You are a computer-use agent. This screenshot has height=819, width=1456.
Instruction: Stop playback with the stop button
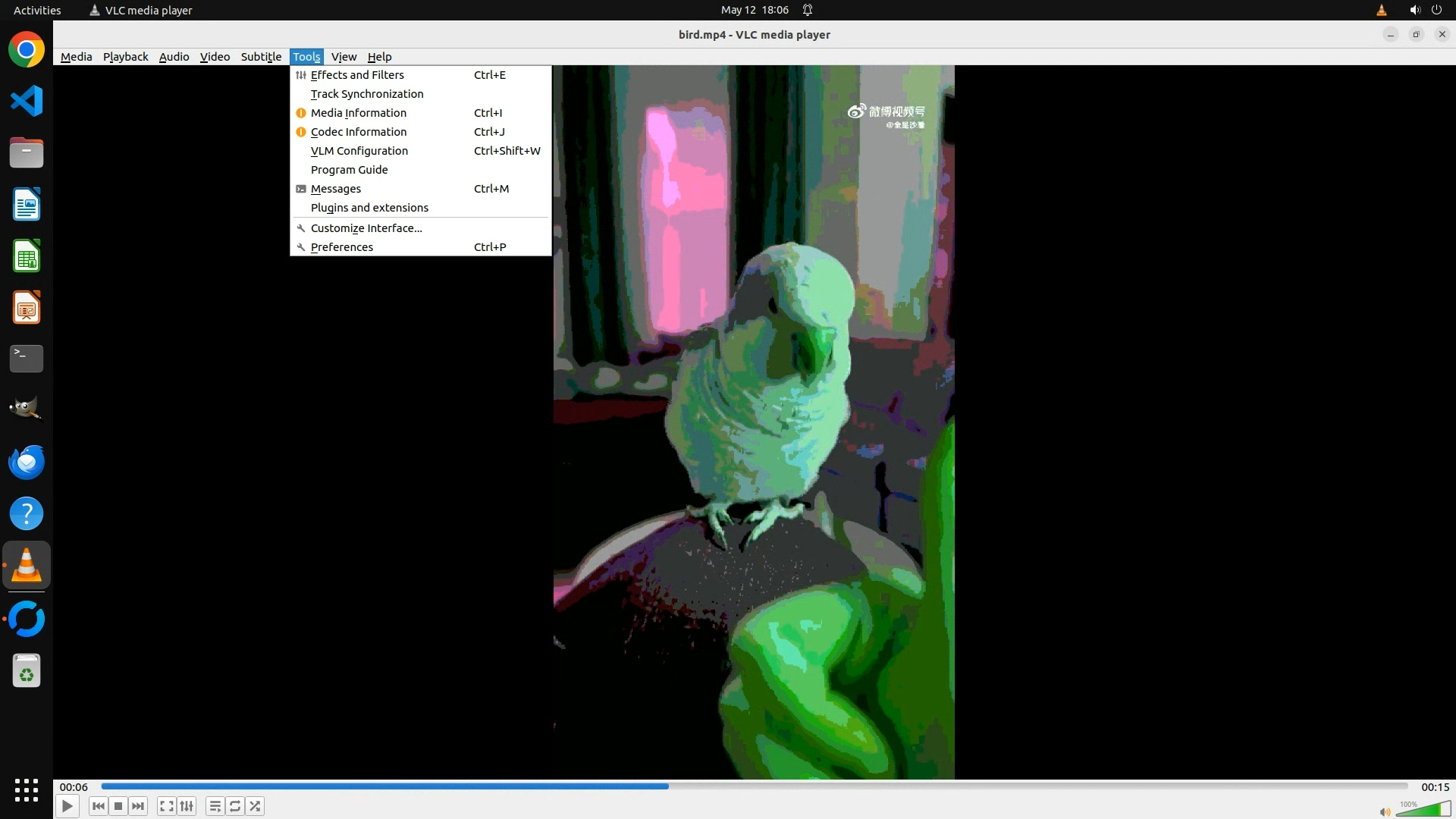coord(118,806)
